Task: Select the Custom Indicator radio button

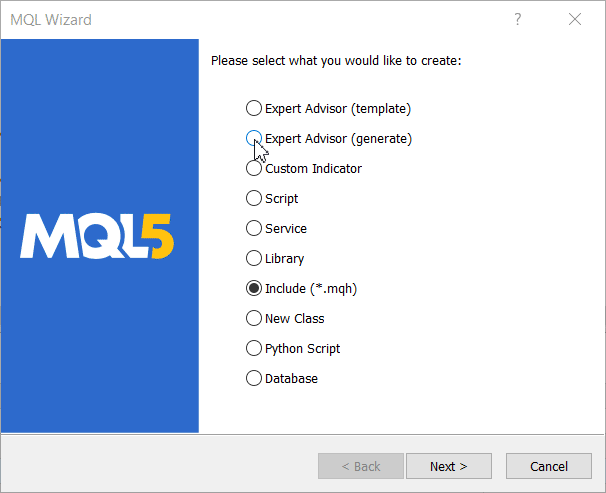Action: pos(254,168)
